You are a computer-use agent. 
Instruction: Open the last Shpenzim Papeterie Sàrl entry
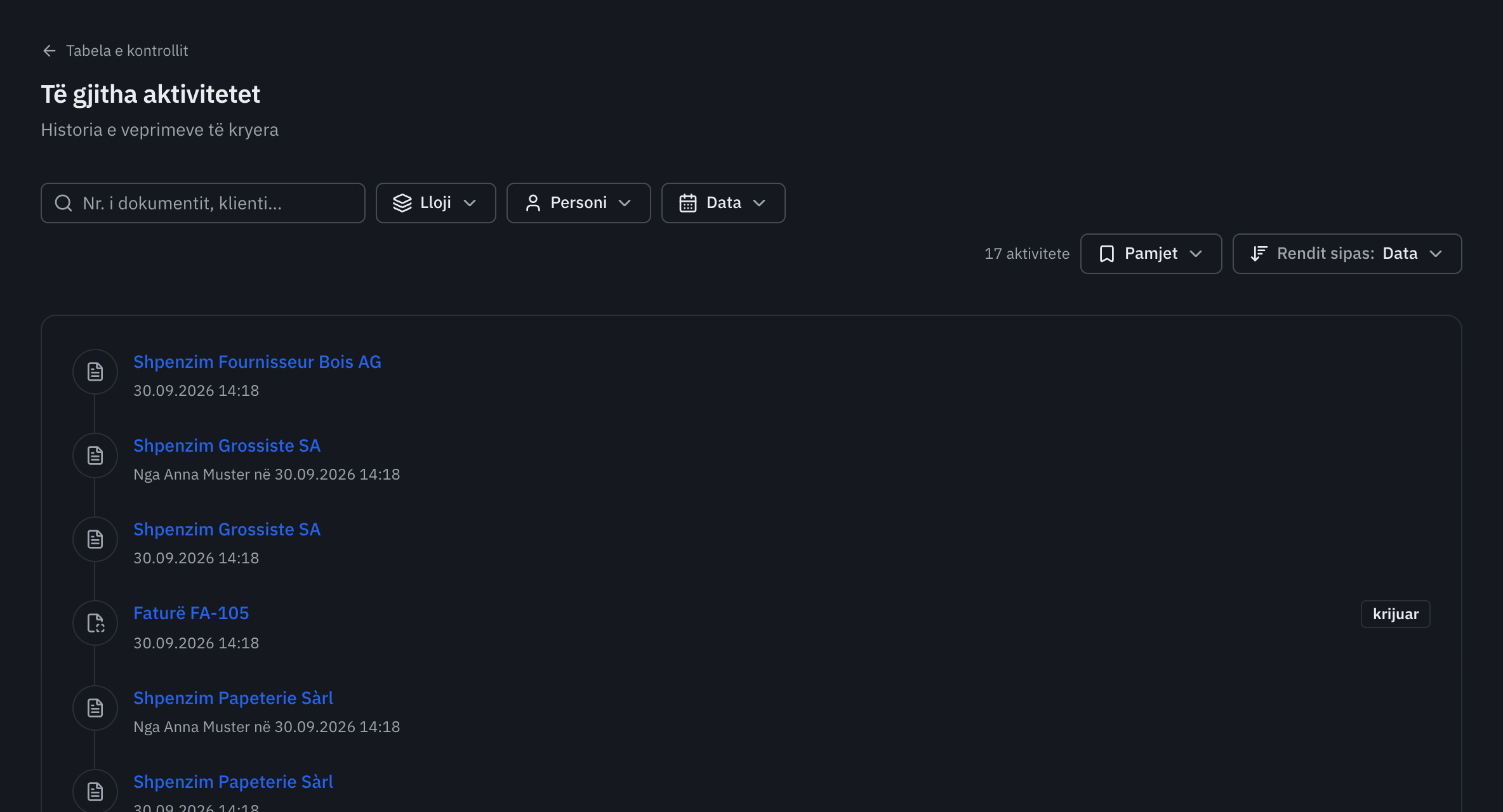pos(233,782)
